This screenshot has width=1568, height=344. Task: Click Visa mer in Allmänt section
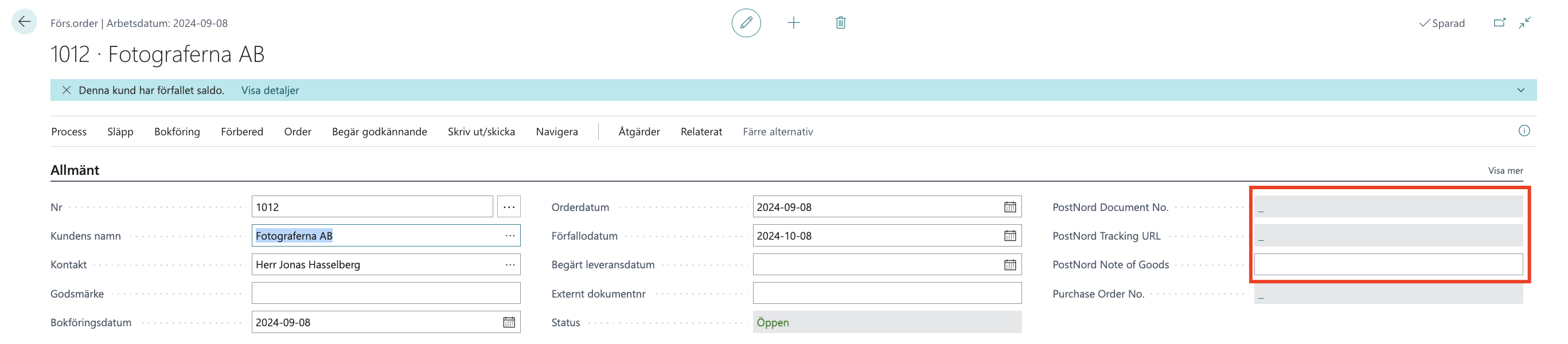(x=1505, y=170)
